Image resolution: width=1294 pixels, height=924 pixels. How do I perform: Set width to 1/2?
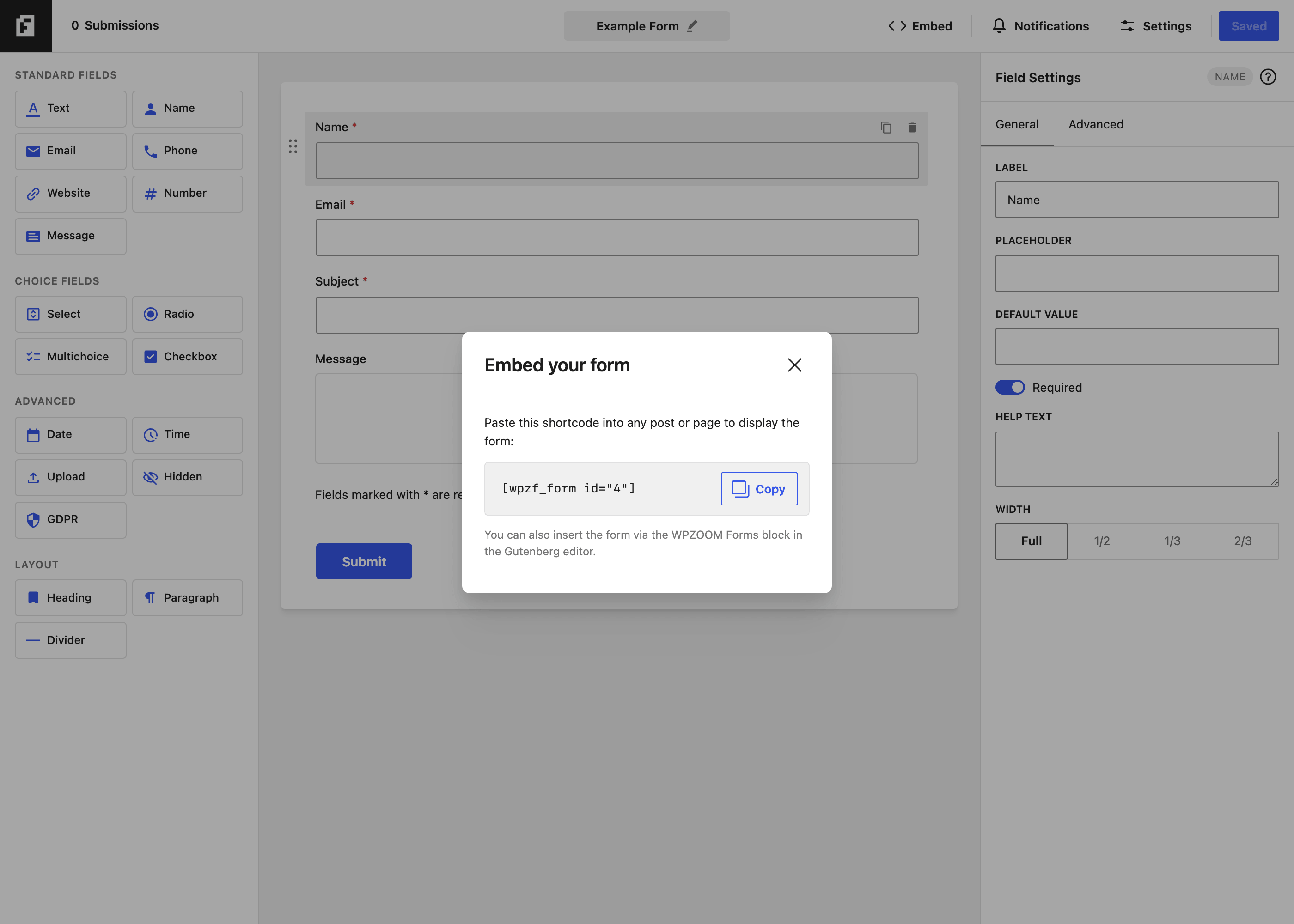point(1102,541)
